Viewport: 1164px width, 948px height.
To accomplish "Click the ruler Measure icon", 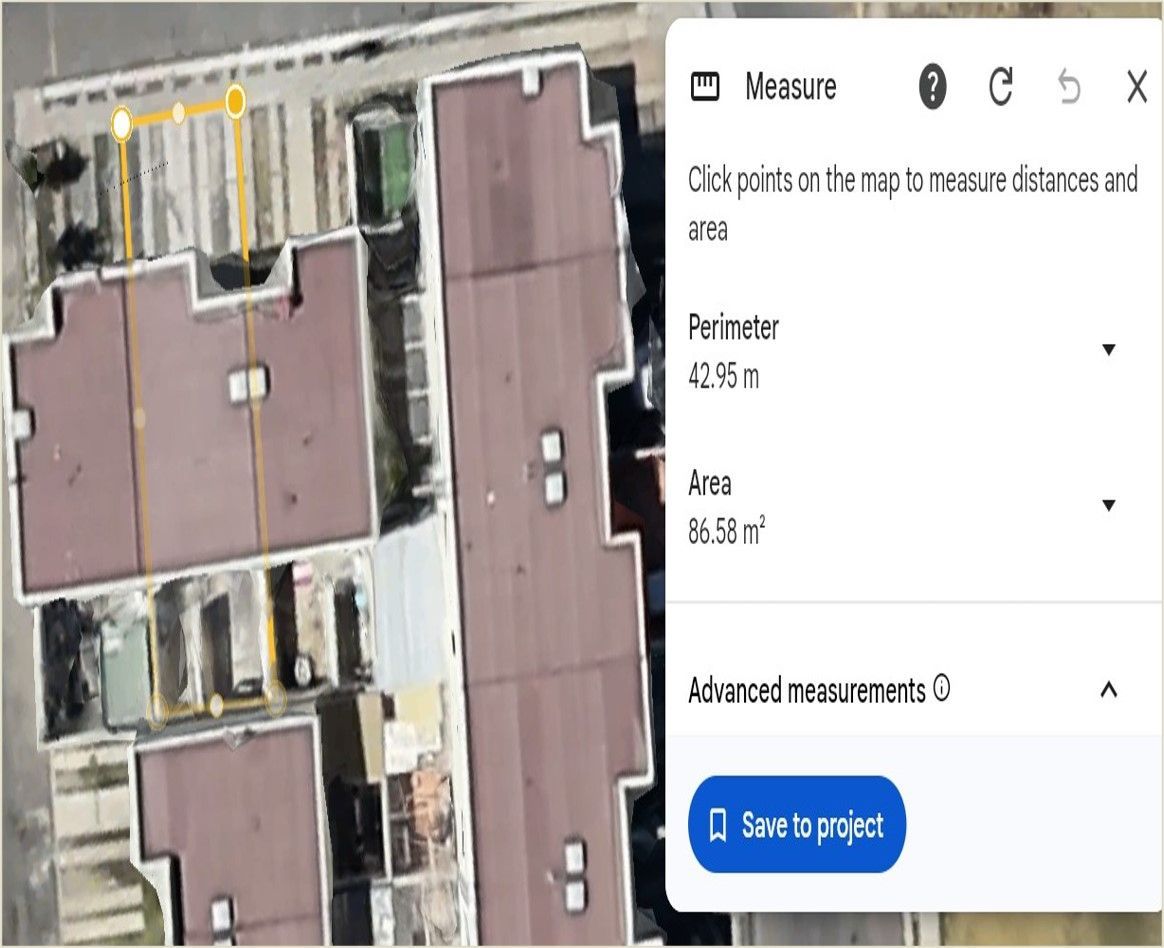I will click(704, 87).
